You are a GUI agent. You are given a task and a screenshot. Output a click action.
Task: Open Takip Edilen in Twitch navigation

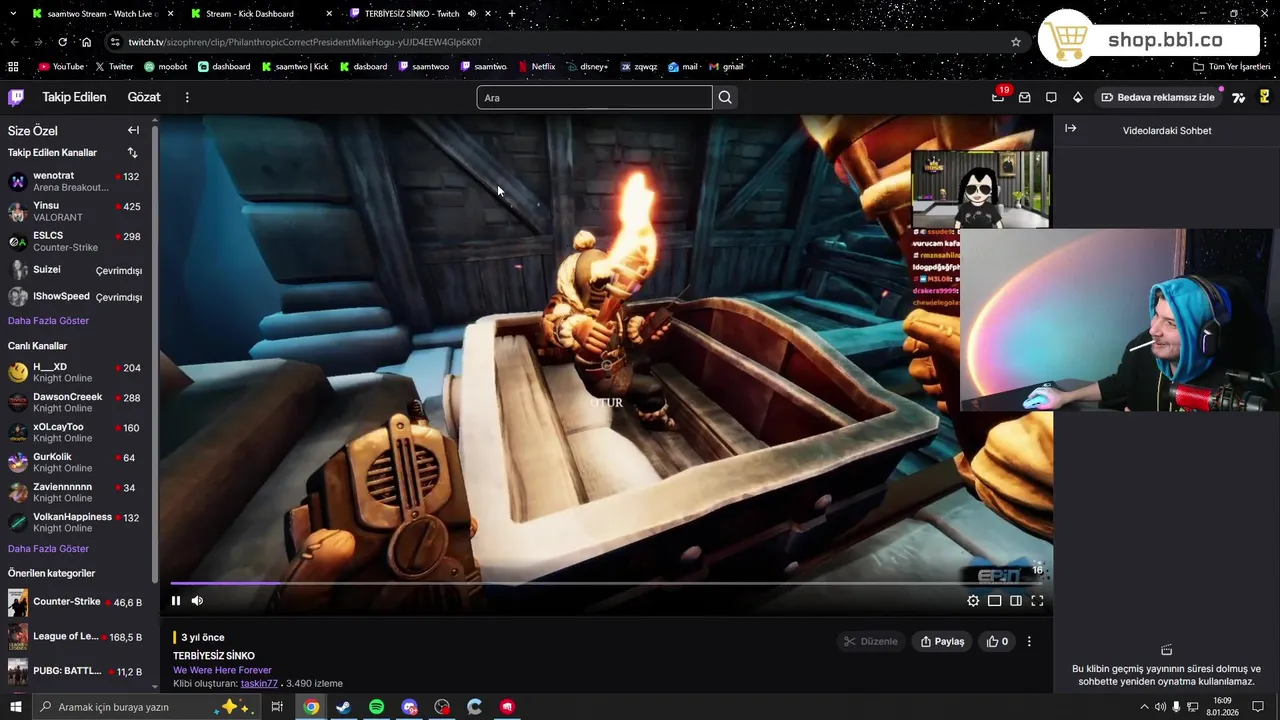coord(74,97)
